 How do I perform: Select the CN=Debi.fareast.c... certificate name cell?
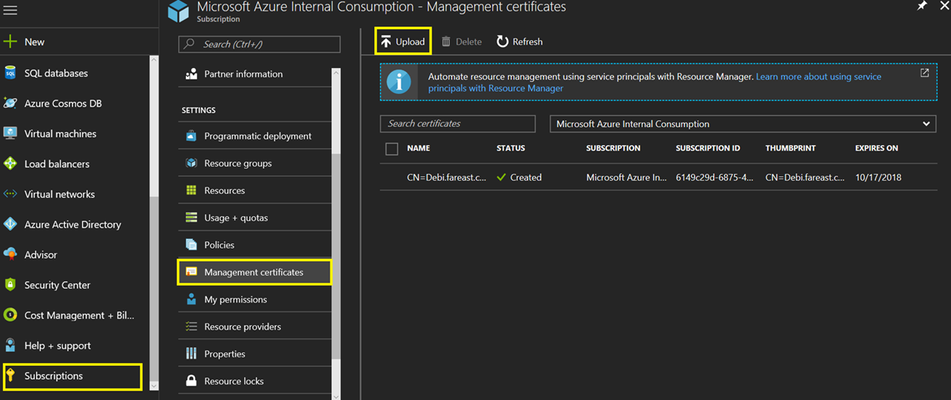[x=446, y=178]
